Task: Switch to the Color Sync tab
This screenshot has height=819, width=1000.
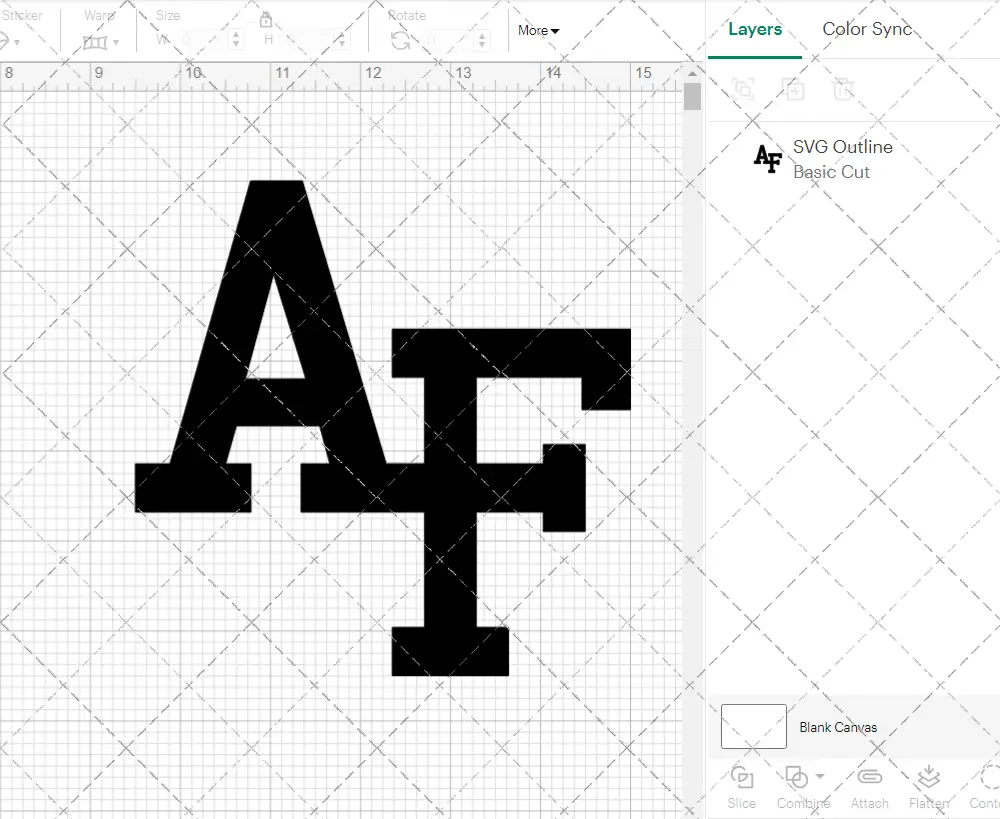Action: coord(867,29)
